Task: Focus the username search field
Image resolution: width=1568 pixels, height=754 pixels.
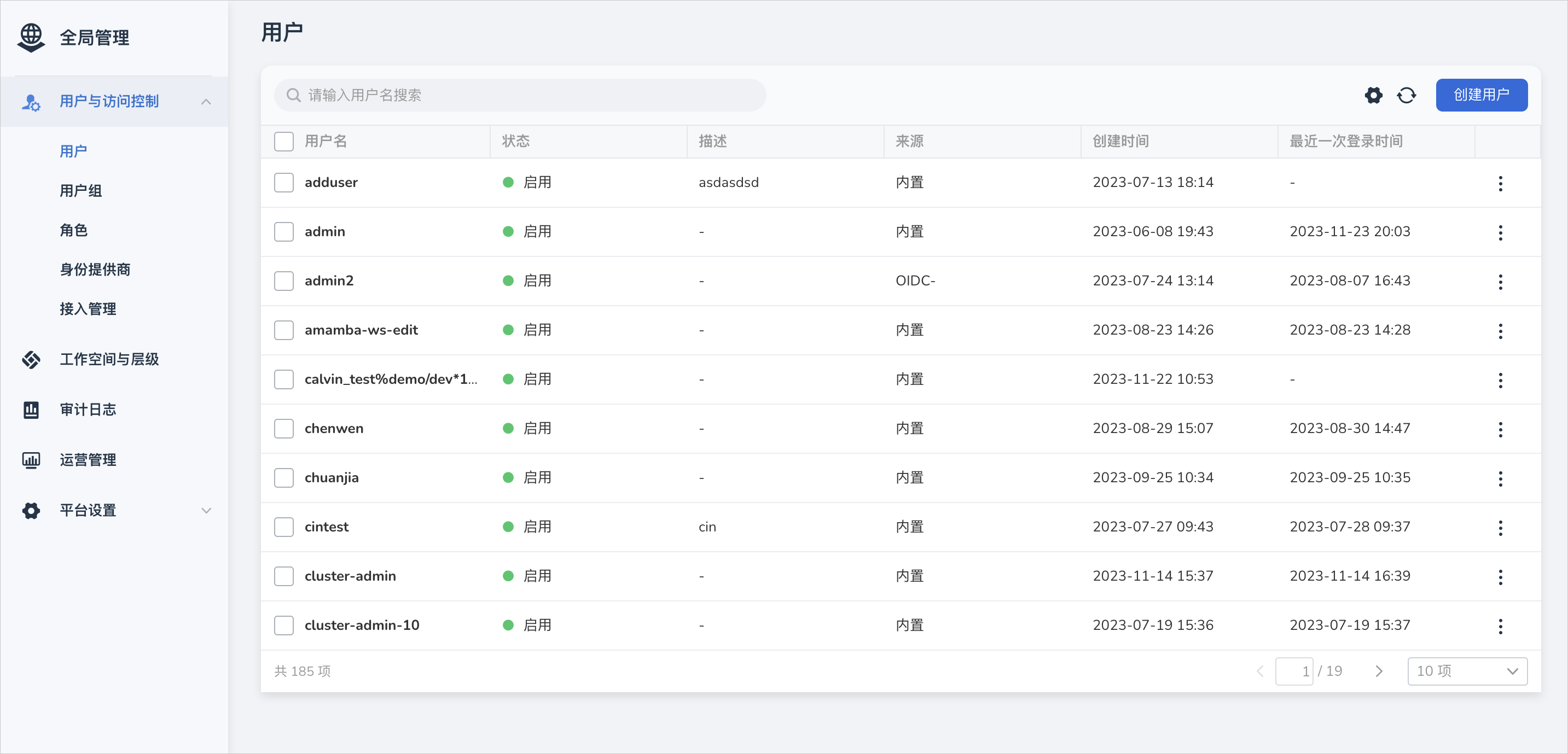Action: (520, 95)
